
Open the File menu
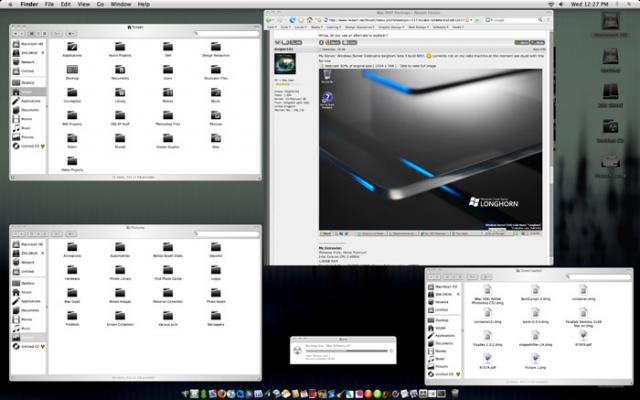49,4
